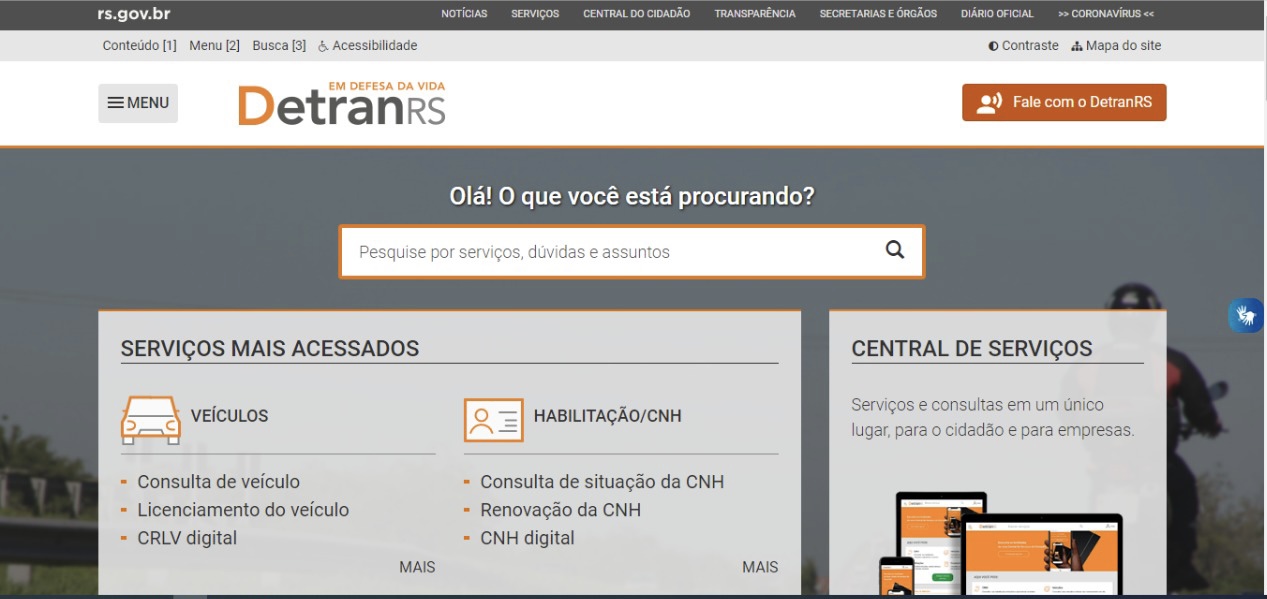
Task: Open >> CORONAVÍRUS << link
Action: [1106, 14]
